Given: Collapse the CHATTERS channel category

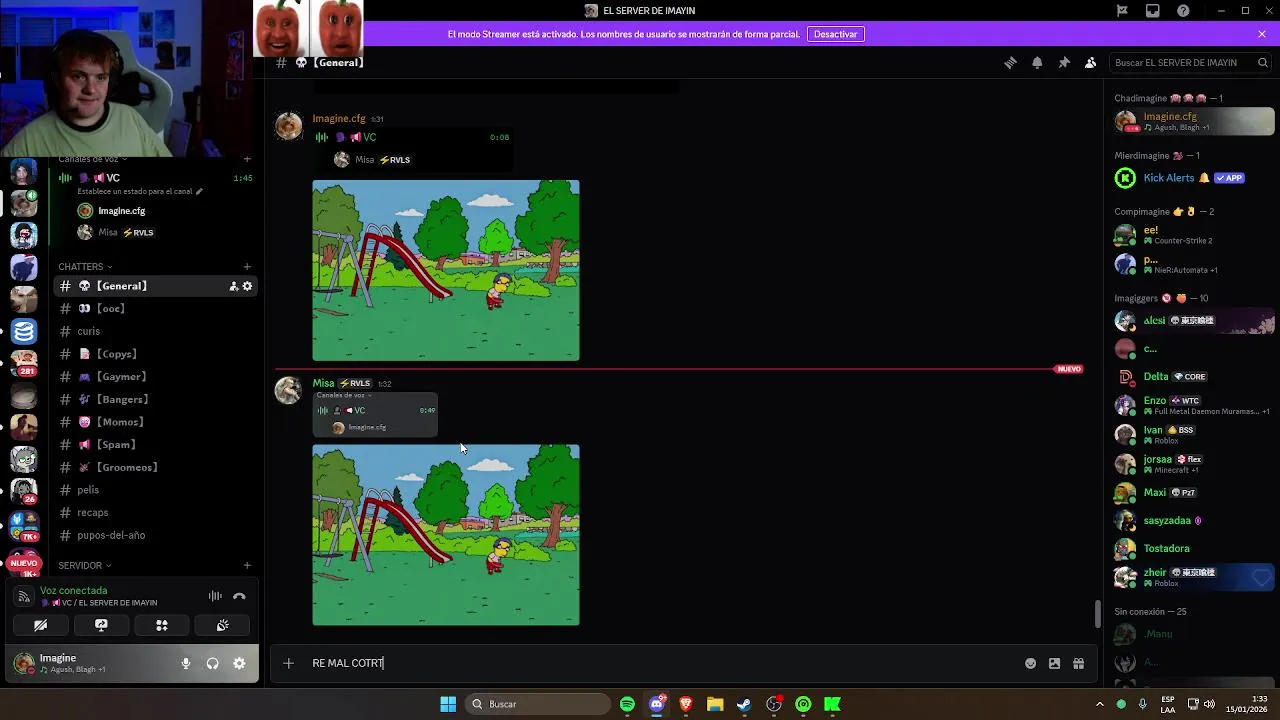Looking at the screenshot, I should tap(85, 267).
